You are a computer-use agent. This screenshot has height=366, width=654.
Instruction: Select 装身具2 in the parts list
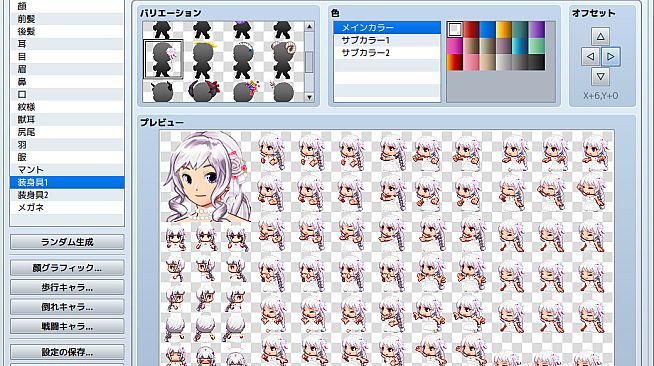pos(67,195)
